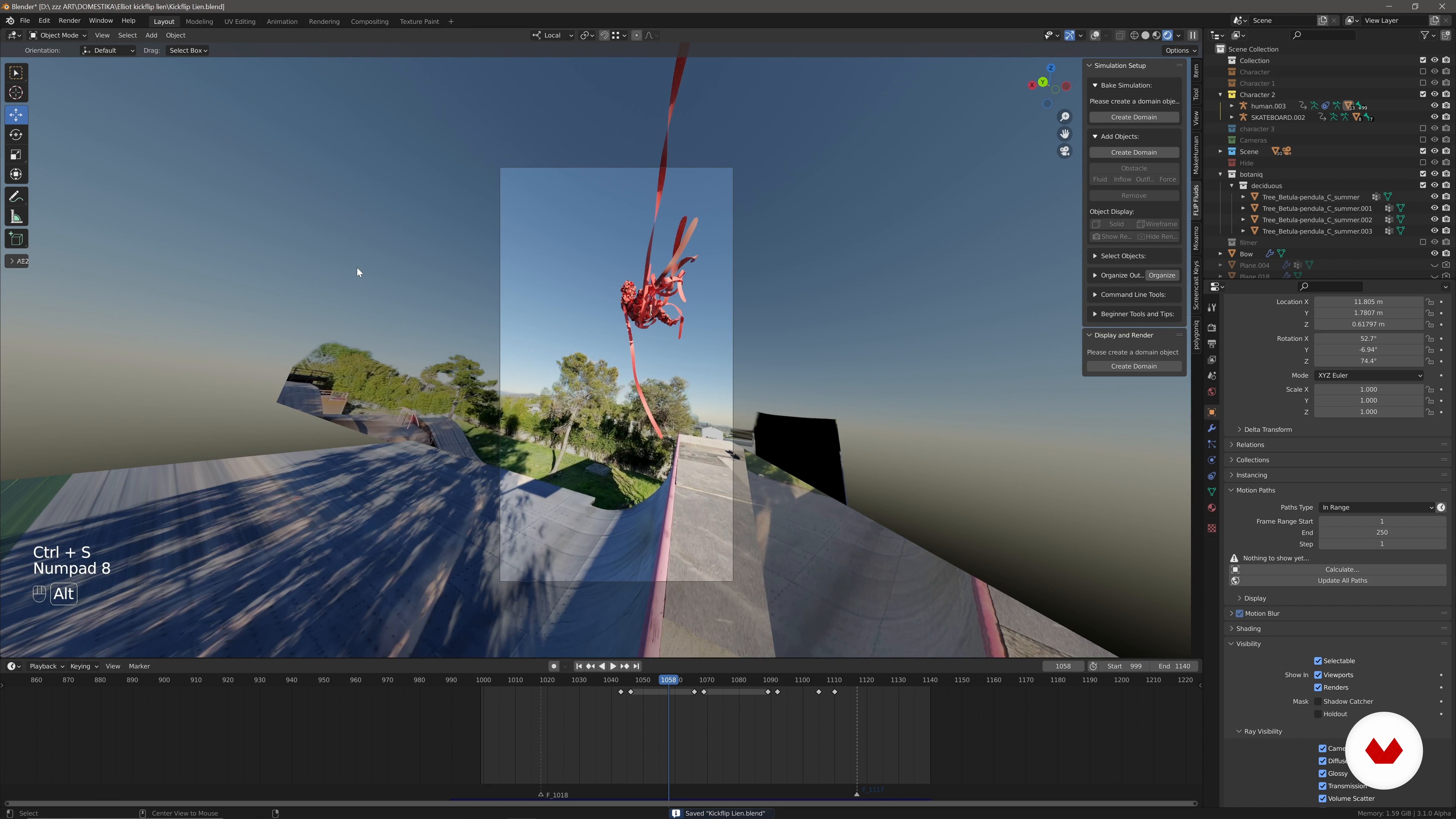The image size is (1456, 819).
Task: Toggle X-ray view icon
Action: pos(1120,35)
